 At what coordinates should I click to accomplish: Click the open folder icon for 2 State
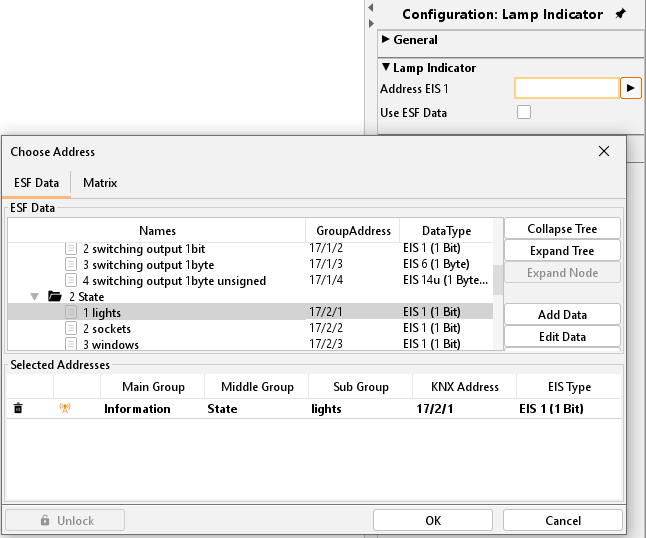coord(54,297)
